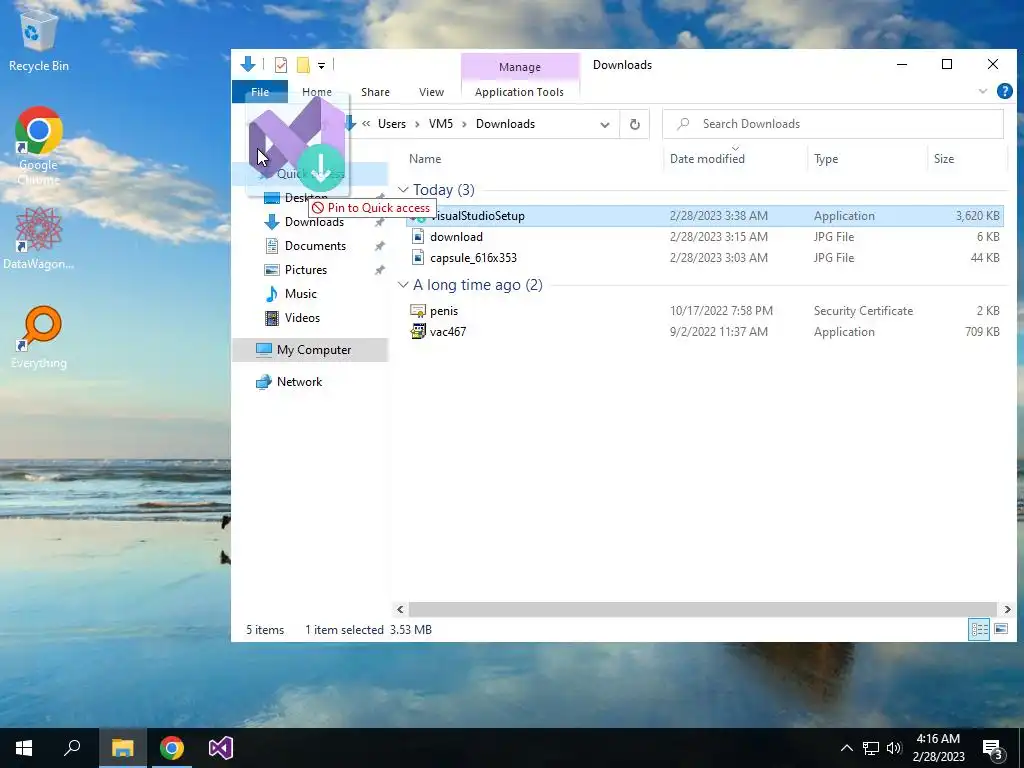
Task: Click the vac467 application icon
Action: [x=418, y=332]
